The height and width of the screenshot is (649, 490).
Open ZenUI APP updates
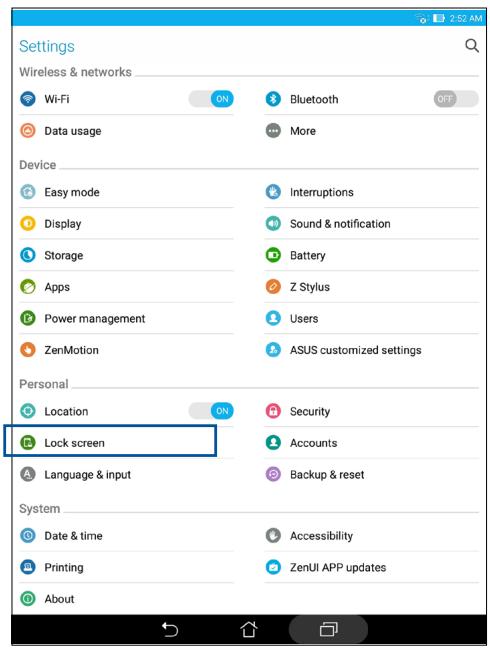[372, 567]
